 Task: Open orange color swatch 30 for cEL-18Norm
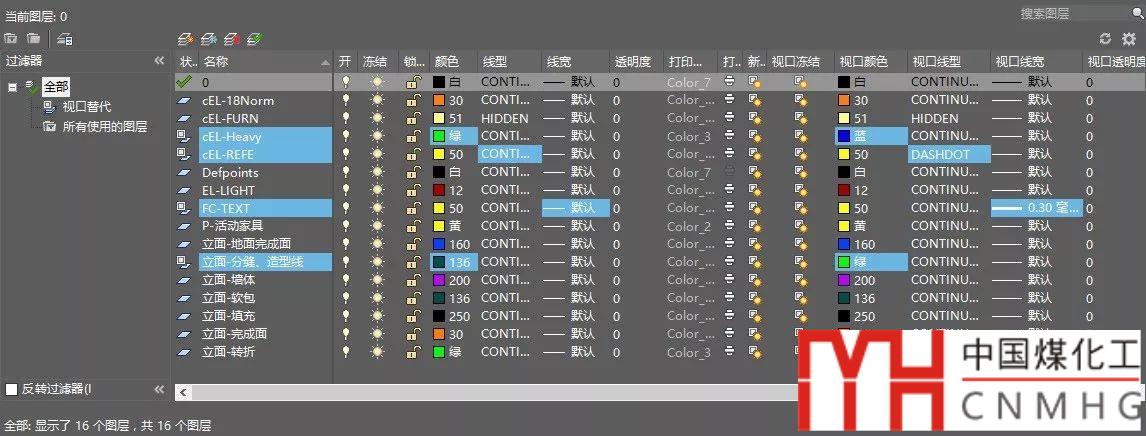coord(439,100)
